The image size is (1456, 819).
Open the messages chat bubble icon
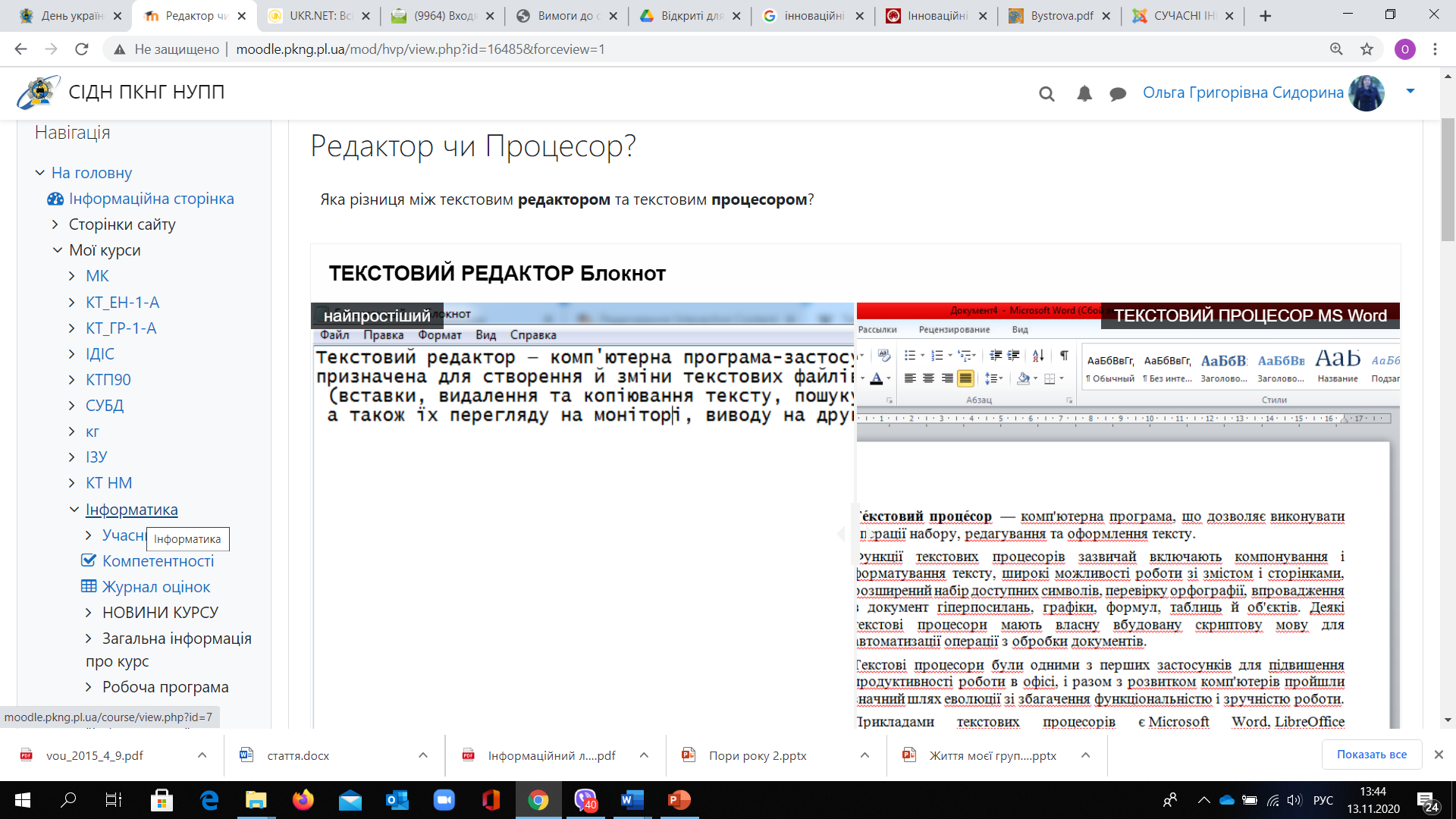(x=1117, y=94)
